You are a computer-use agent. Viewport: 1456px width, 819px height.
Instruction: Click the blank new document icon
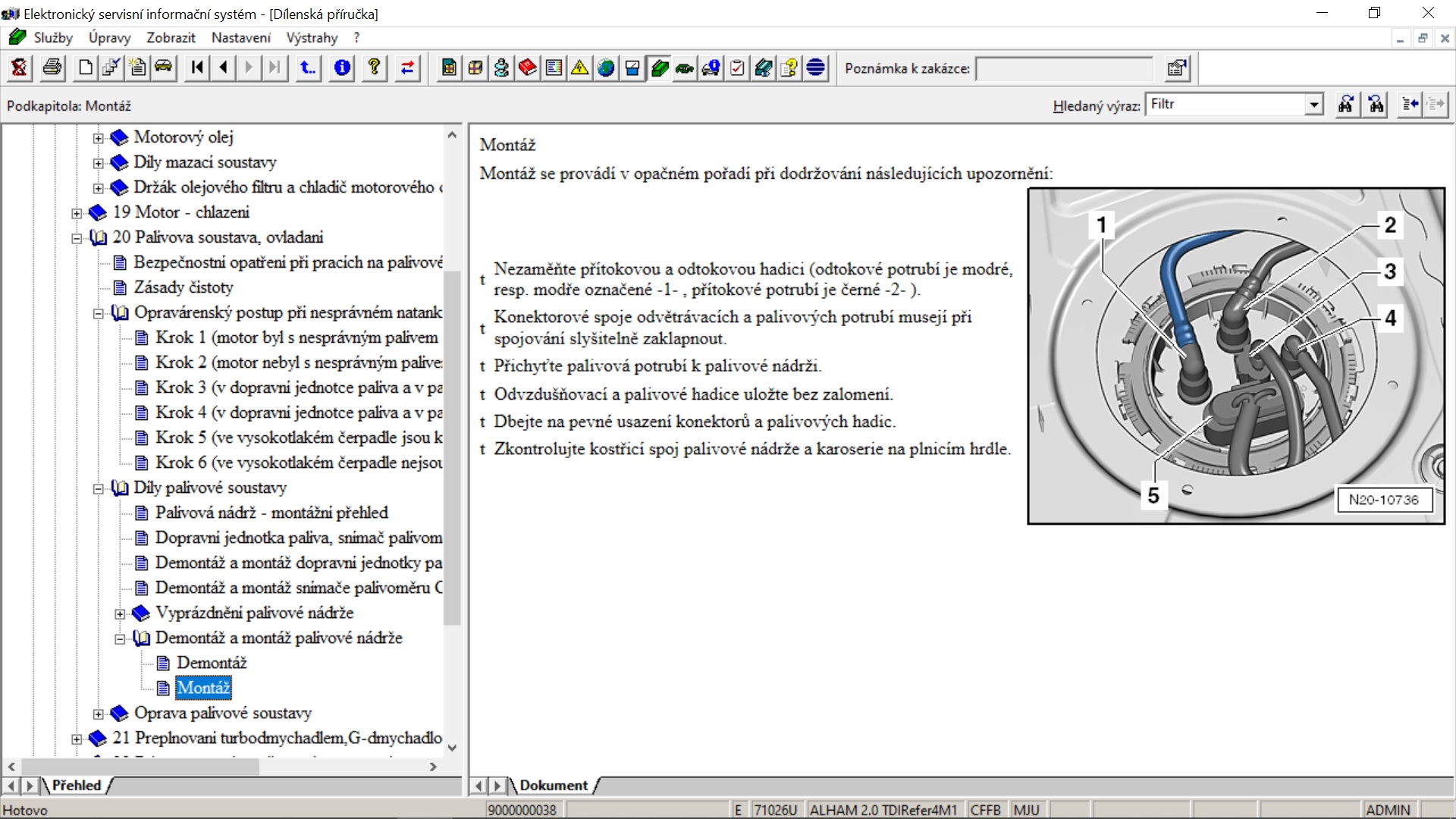point(86,68)
